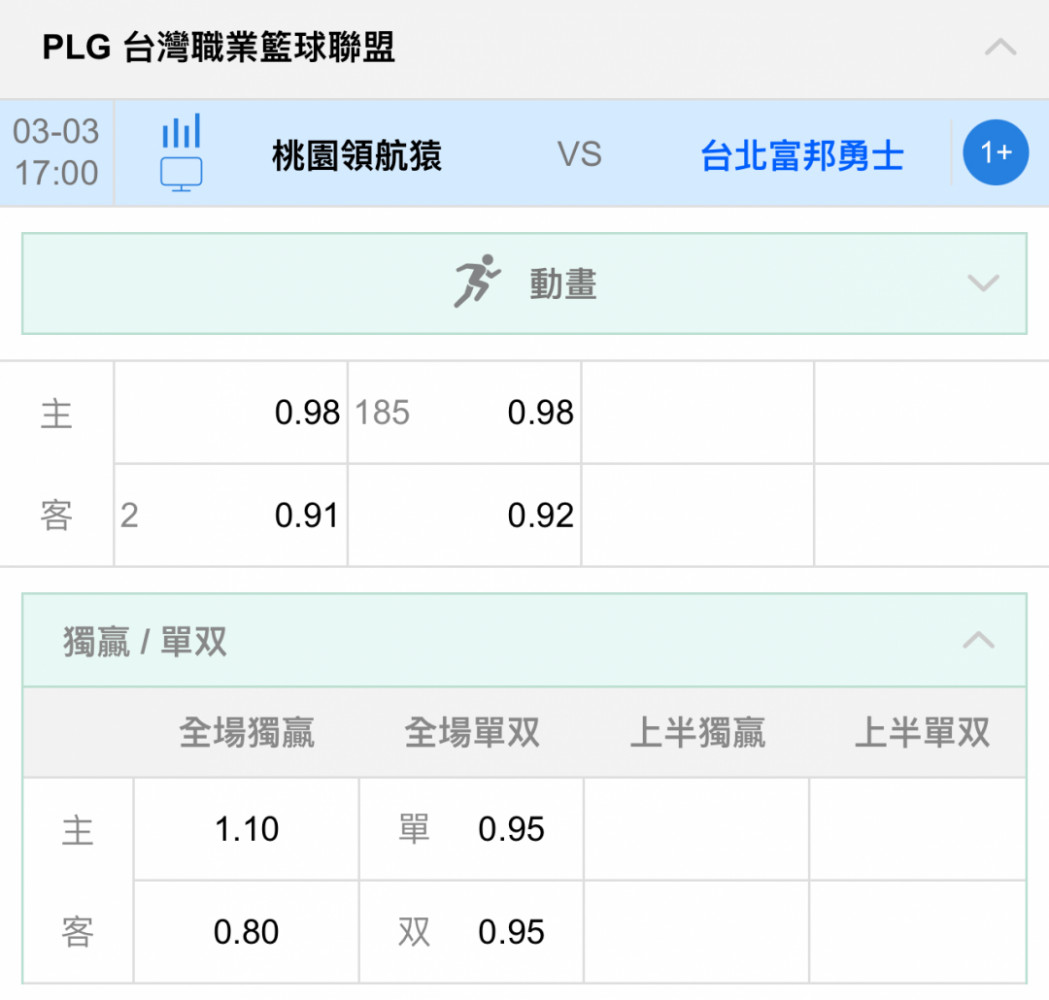Screen dimensions: 1049x1000
Task: Click the 上半獨贏 column header
Action: tap(698, 732)
